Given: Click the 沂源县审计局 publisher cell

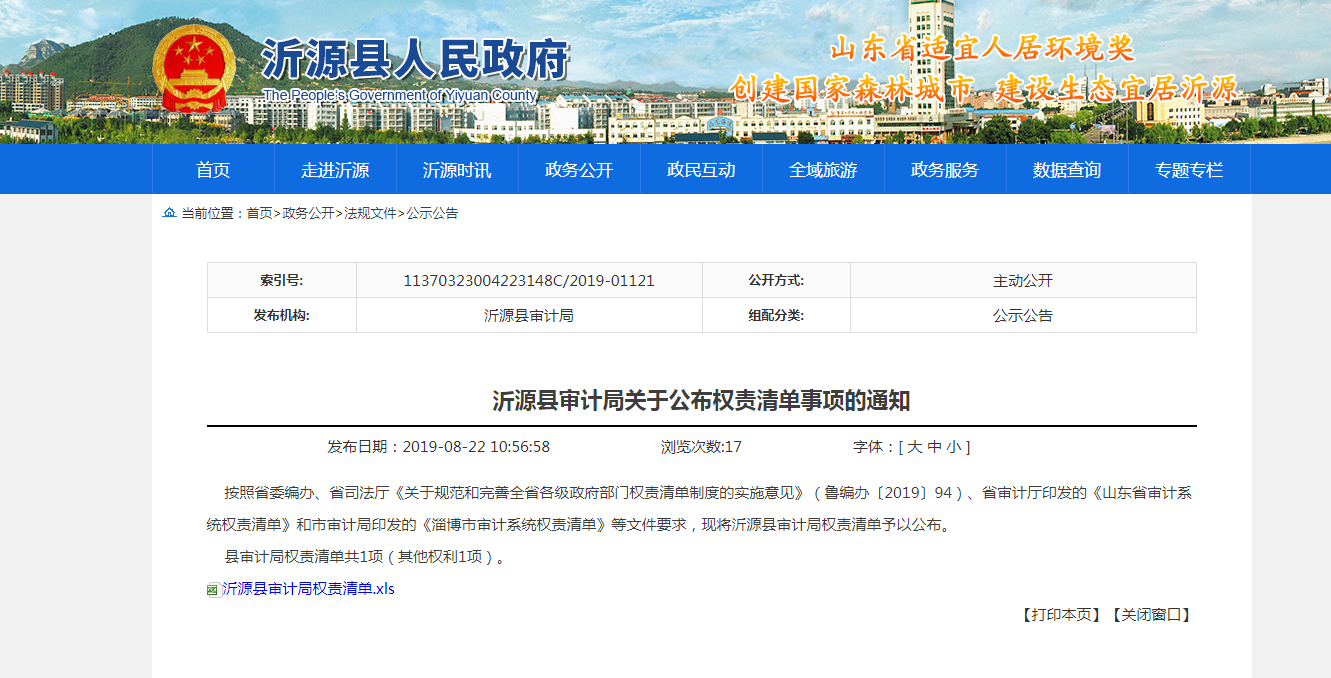Looking at the screenshot, I should click(x=529, y=315).
